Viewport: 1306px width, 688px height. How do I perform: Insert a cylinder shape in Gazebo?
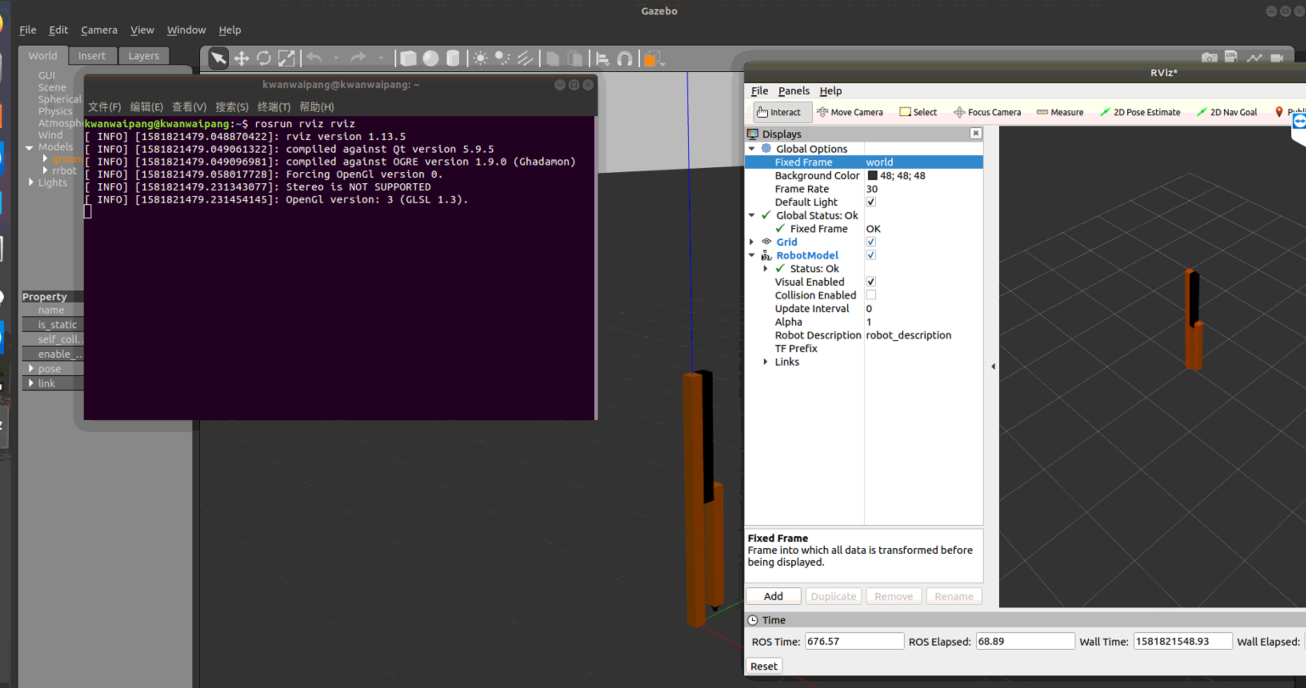coord(453,58)
